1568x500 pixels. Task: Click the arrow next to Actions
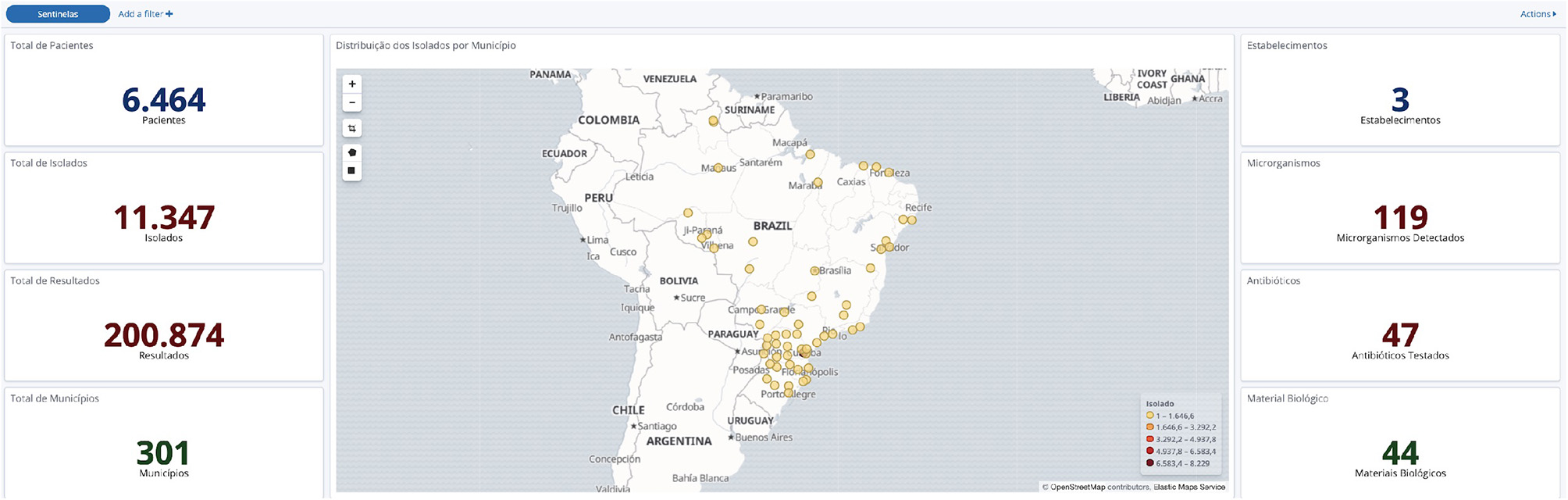(1555, 14)
